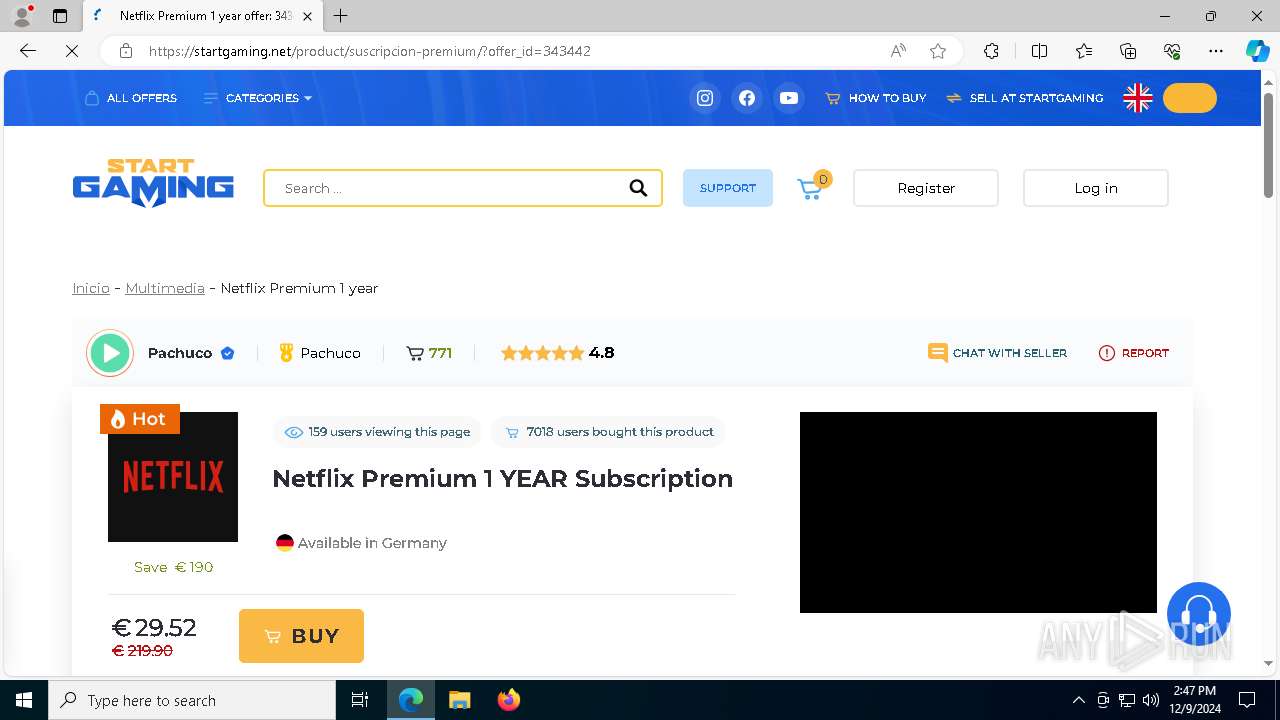Open SELL AT STARTGAMING link
Viewport: 1280px width, 720px height.
coord(1025,98)
